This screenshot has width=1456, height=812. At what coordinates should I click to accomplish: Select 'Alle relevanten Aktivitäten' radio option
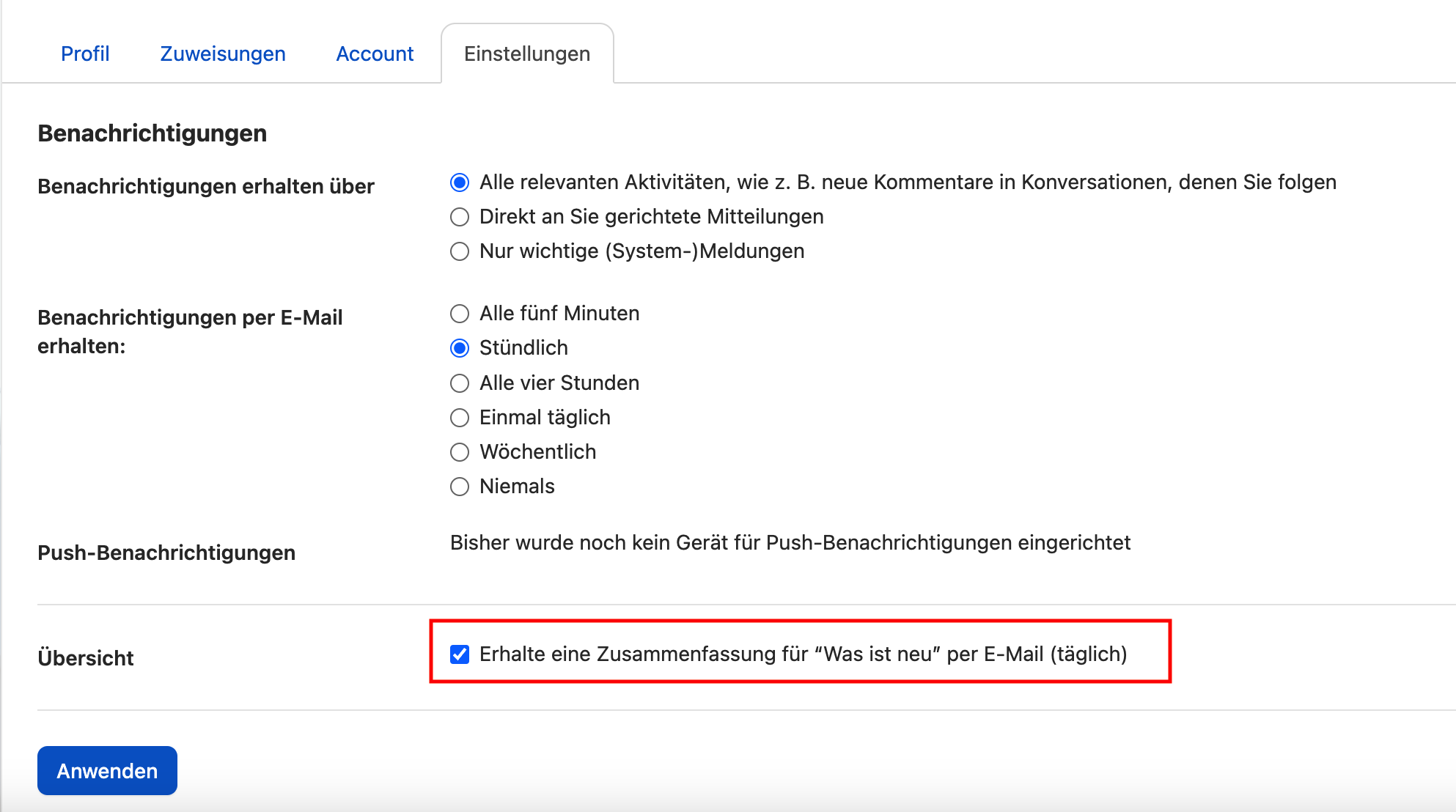(x=460, y=182)
